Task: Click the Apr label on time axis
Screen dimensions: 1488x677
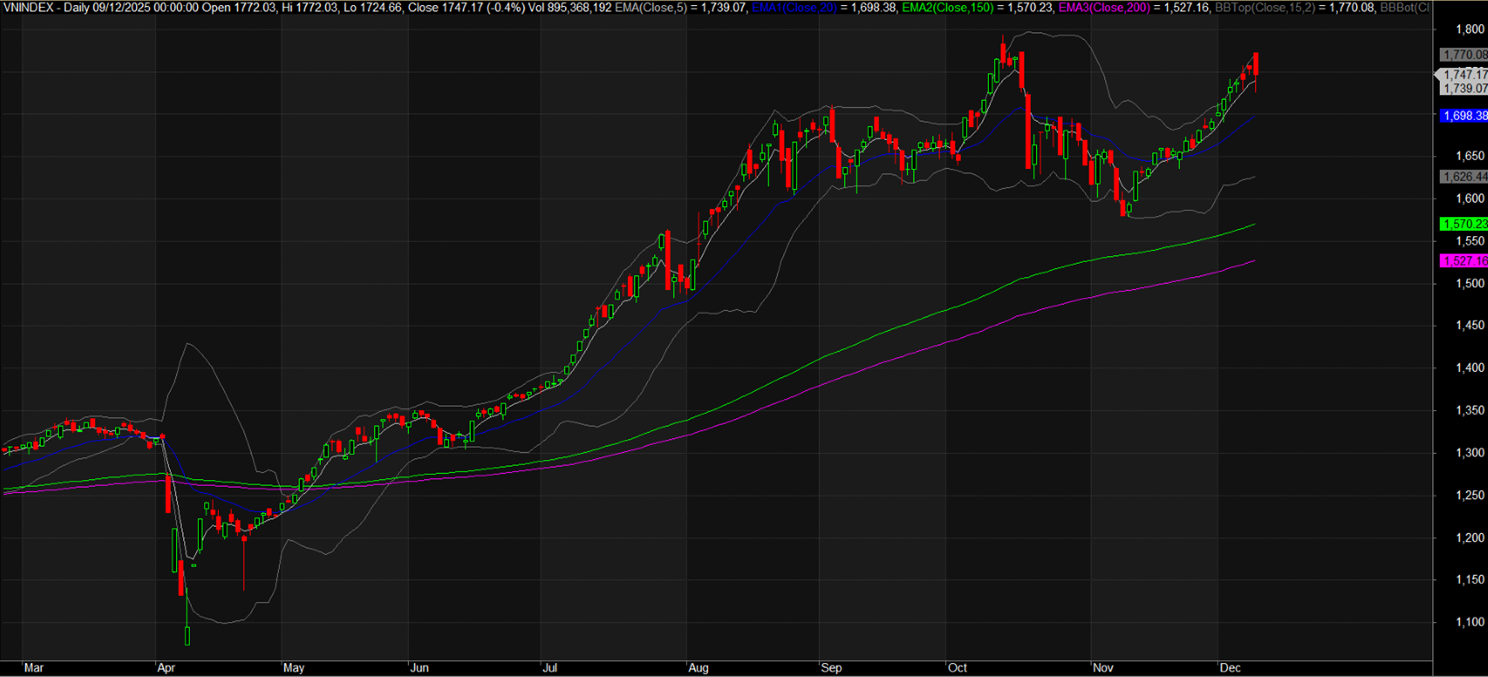Action: click(166, 666)
